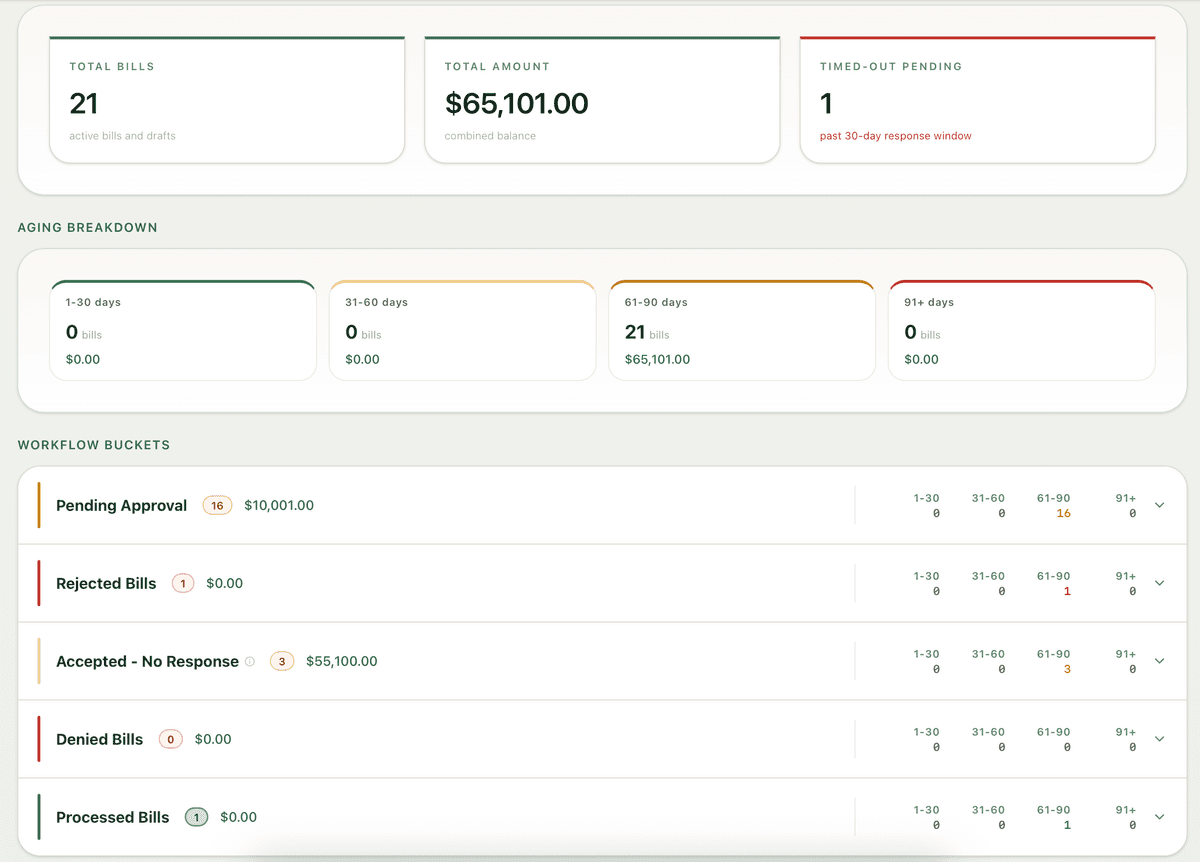The image size is (1200, 862).
Task: Expand the Processed Bills bucket chevron
Action: pos(1160,817)
